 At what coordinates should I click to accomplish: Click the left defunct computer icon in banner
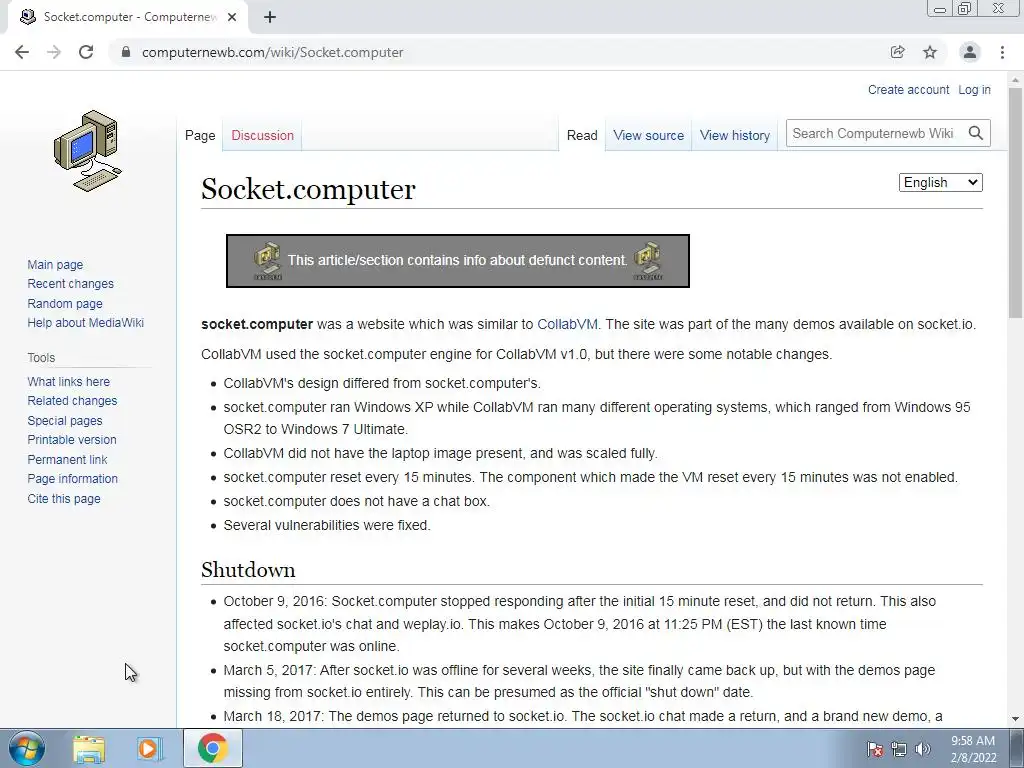pos(267,261)
